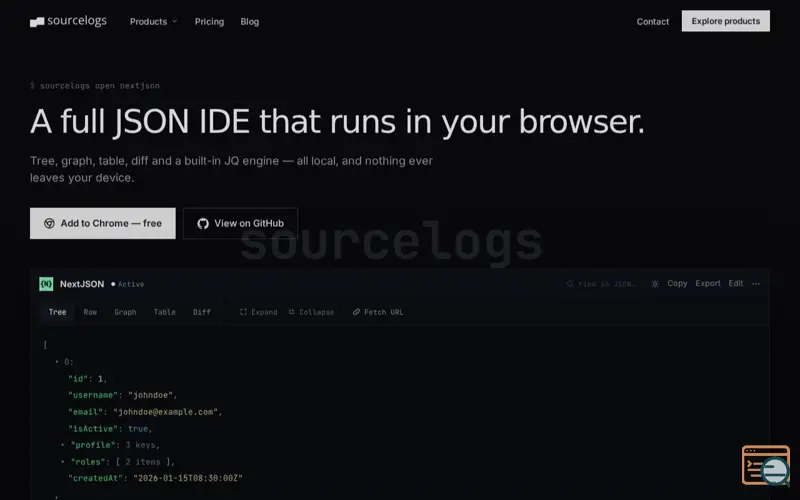This screenshot has width=800, height=500.
Task: Click the "createdAt" timestamp row
Action: [155, 478]
